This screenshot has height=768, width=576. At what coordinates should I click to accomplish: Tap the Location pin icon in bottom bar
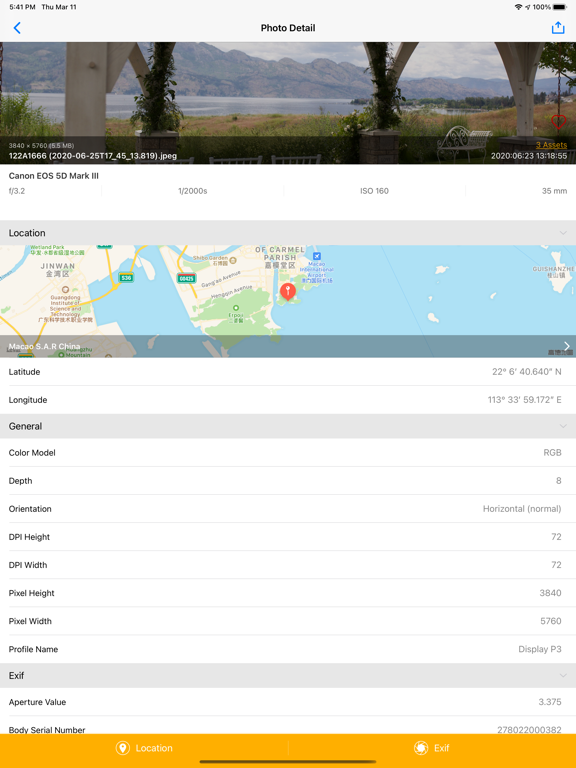click(122, 748)
